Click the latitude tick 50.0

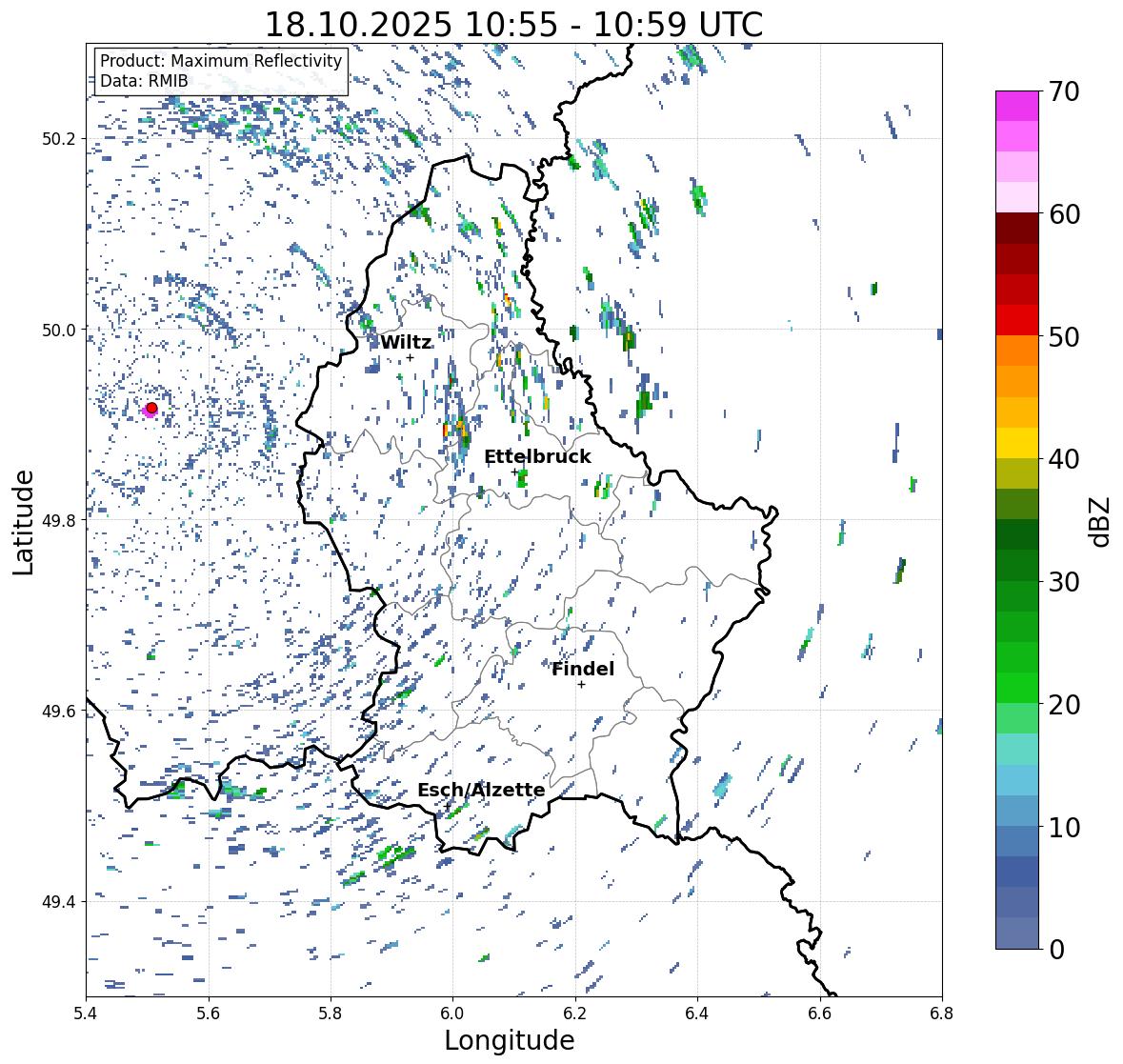pyautogui.click(x=59, y=330)
